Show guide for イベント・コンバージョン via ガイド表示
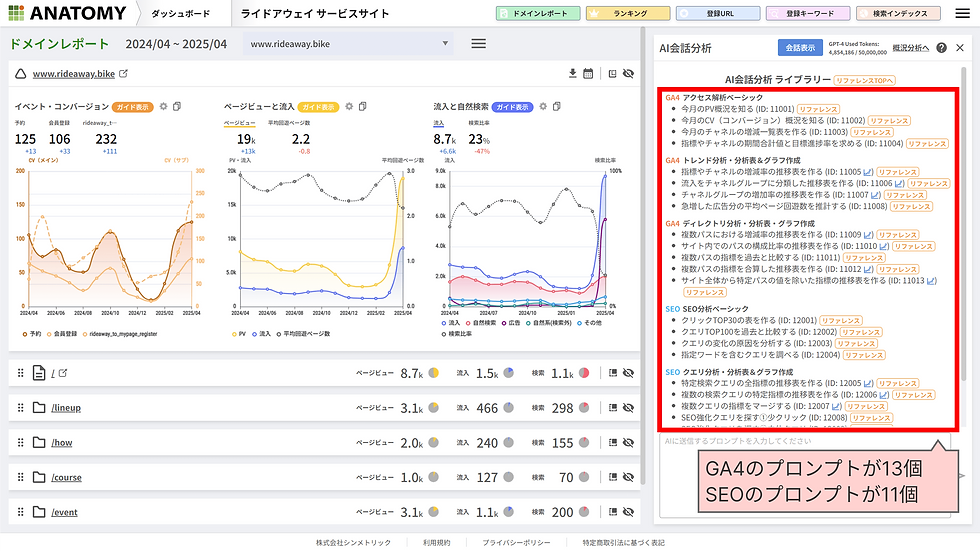Image resolution: width=980 pixels, height=551 pixels. [132, 107]
